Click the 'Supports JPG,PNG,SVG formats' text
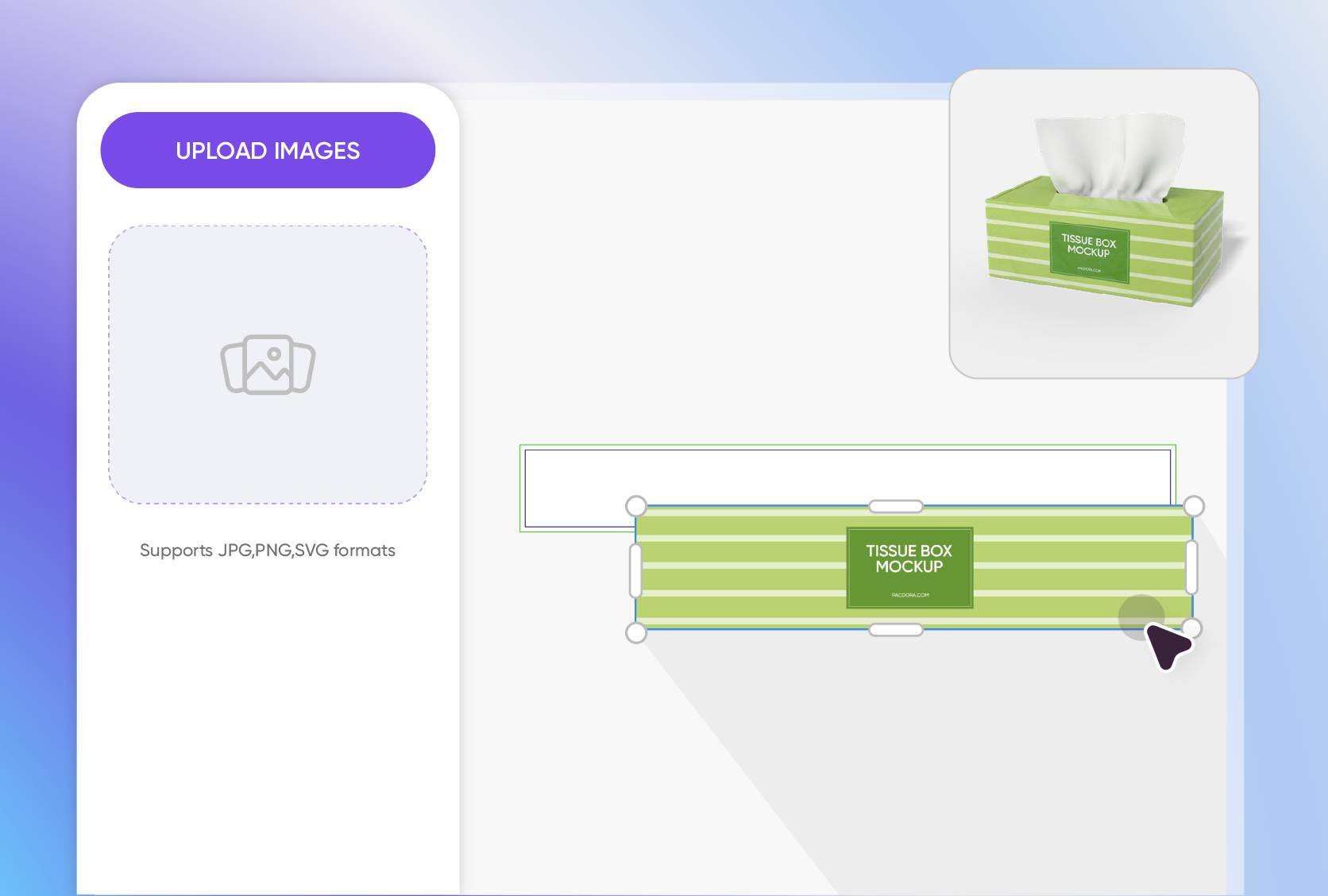The image size is (1328, 896). tap(268, 550)
